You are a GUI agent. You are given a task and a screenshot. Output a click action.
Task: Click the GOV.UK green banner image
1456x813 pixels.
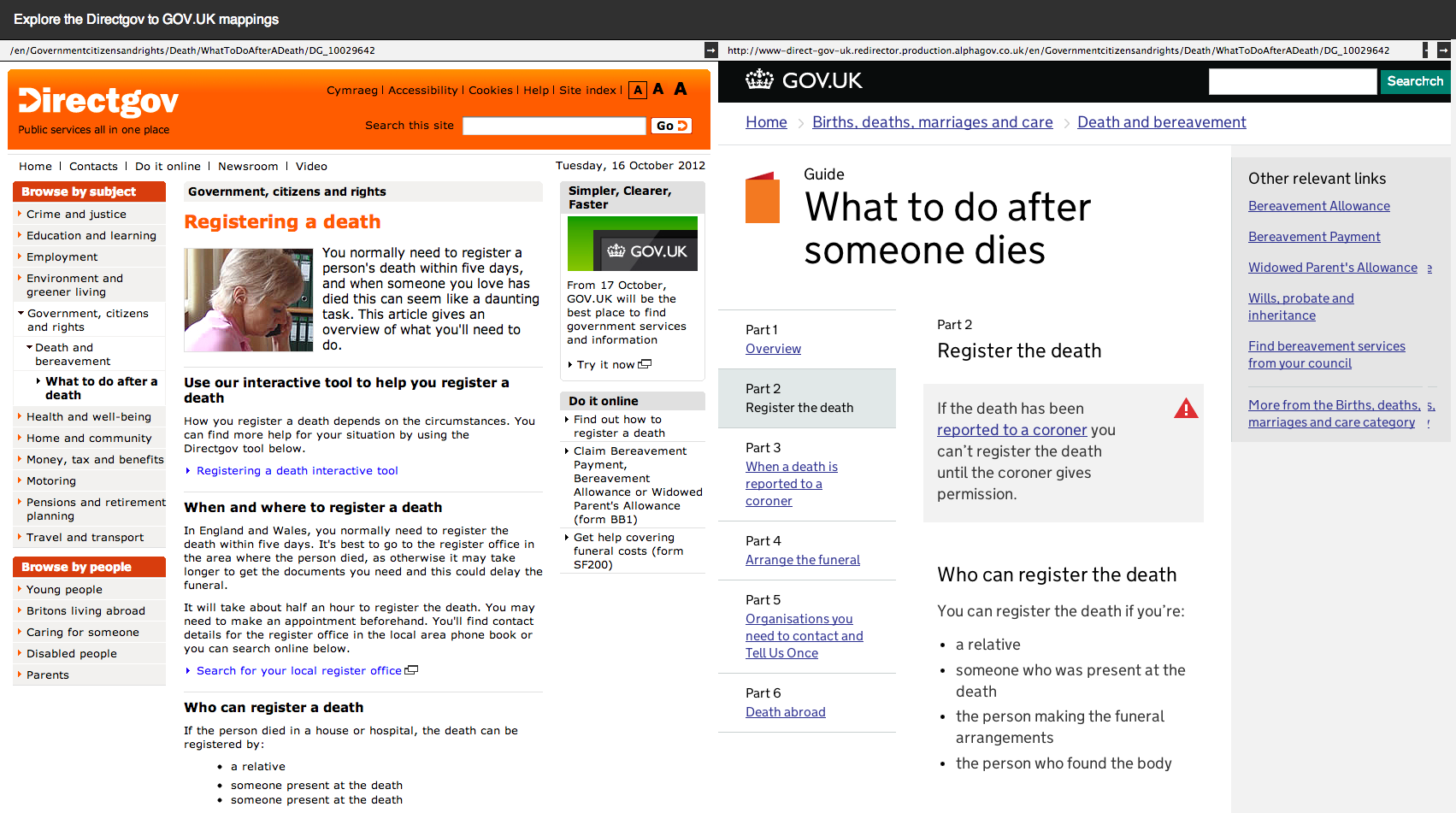pyautogui.click(x=633, y=244)
